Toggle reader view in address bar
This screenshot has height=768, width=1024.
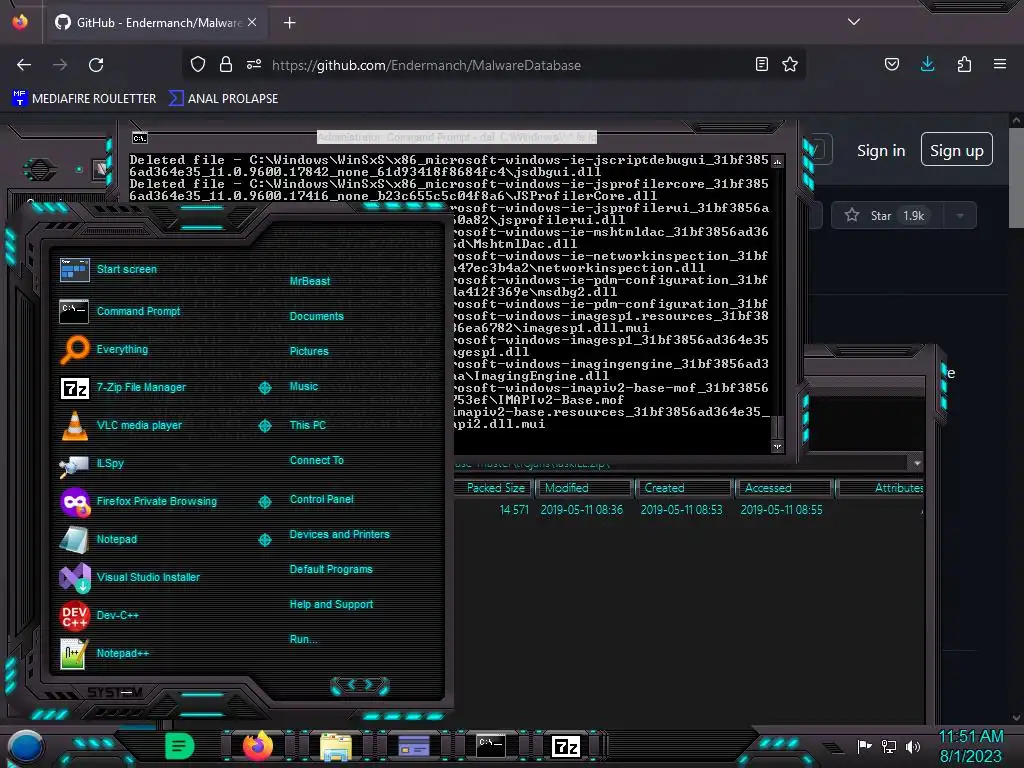tap(761, 65)
